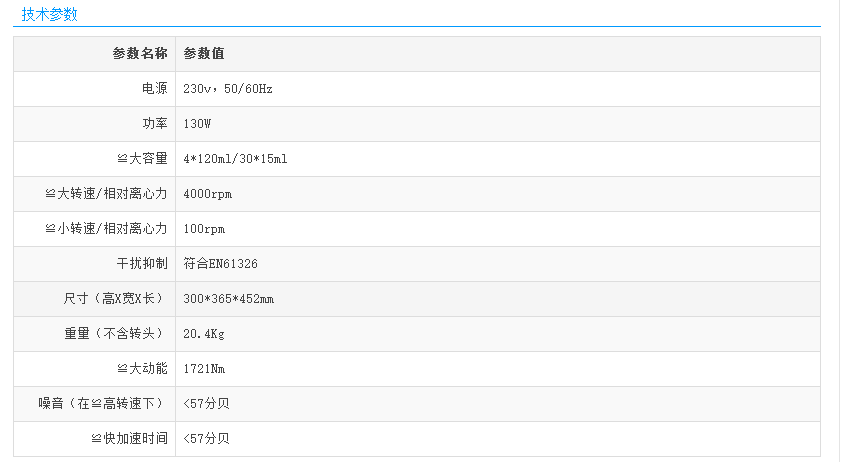Click the 300*365*452mm dimensions value
This screenshot has width=849, height=462.
click(228, 299)
